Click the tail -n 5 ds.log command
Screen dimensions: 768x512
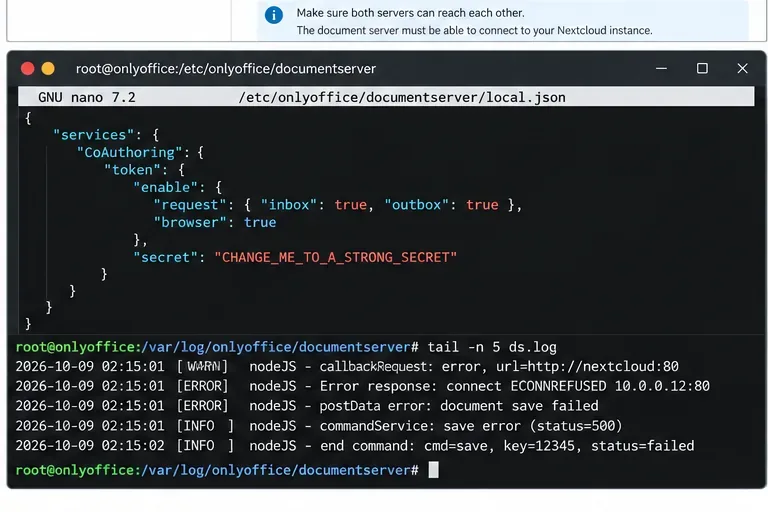pyautogui.click(x=492, y=347)
